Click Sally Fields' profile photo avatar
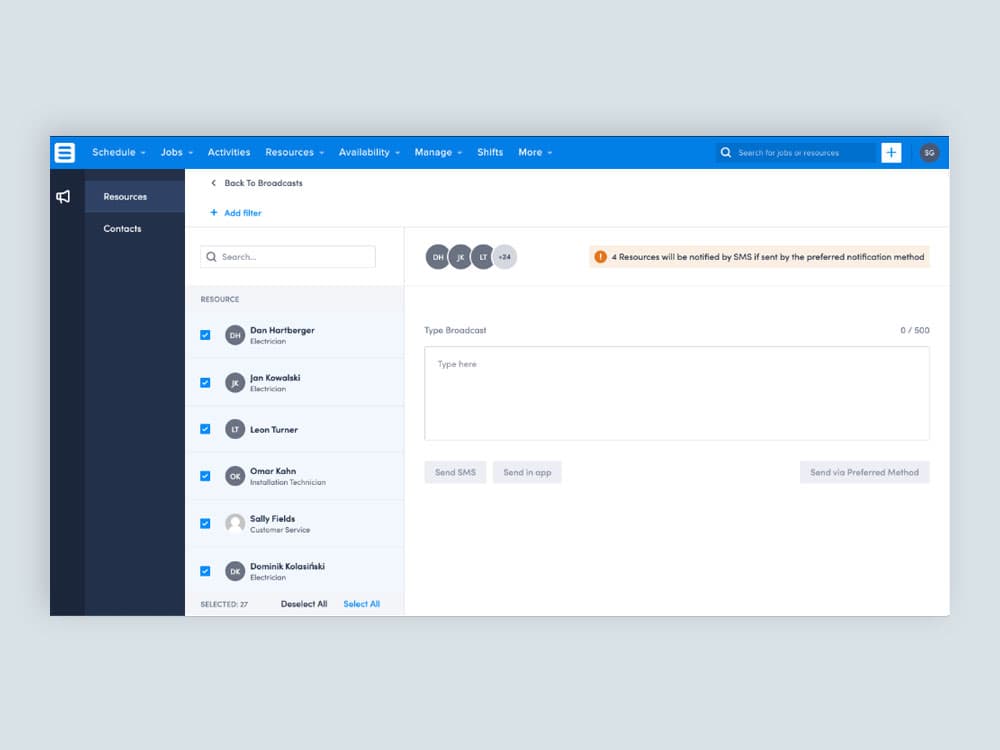This screenshot has width=1000, height=750. coord(235,524)
